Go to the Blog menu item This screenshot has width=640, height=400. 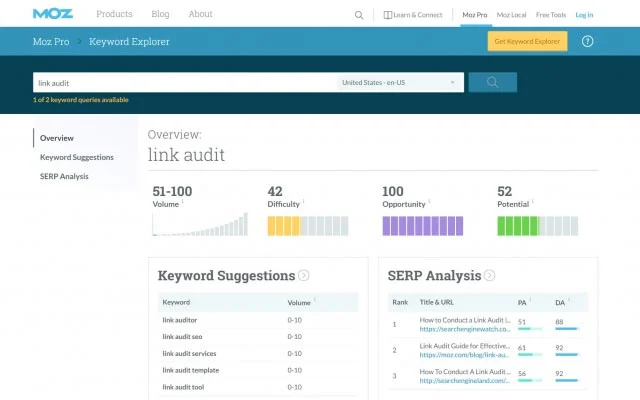pos(160,14)
